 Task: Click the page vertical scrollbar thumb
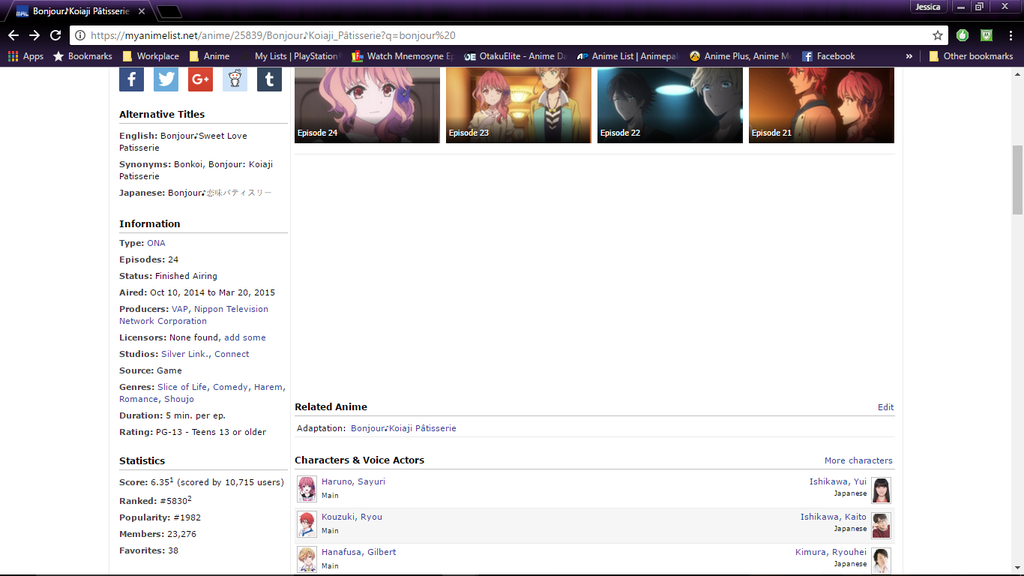pyautogui.click(x=1017, y=180)
